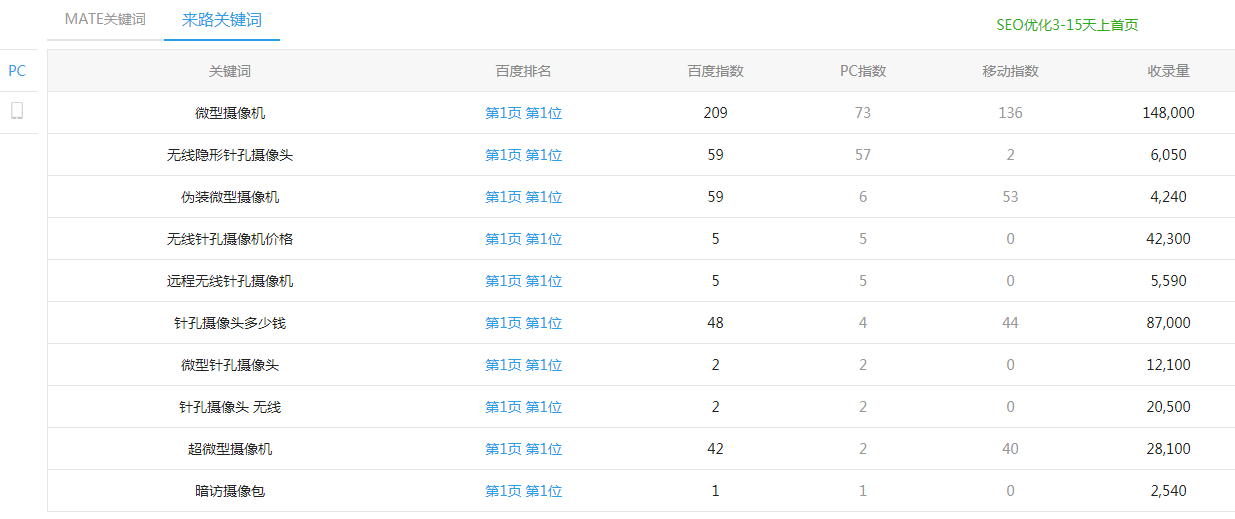1235x519 pixels.
Task: Click the 移动指数 column header
Action: 1011,71
